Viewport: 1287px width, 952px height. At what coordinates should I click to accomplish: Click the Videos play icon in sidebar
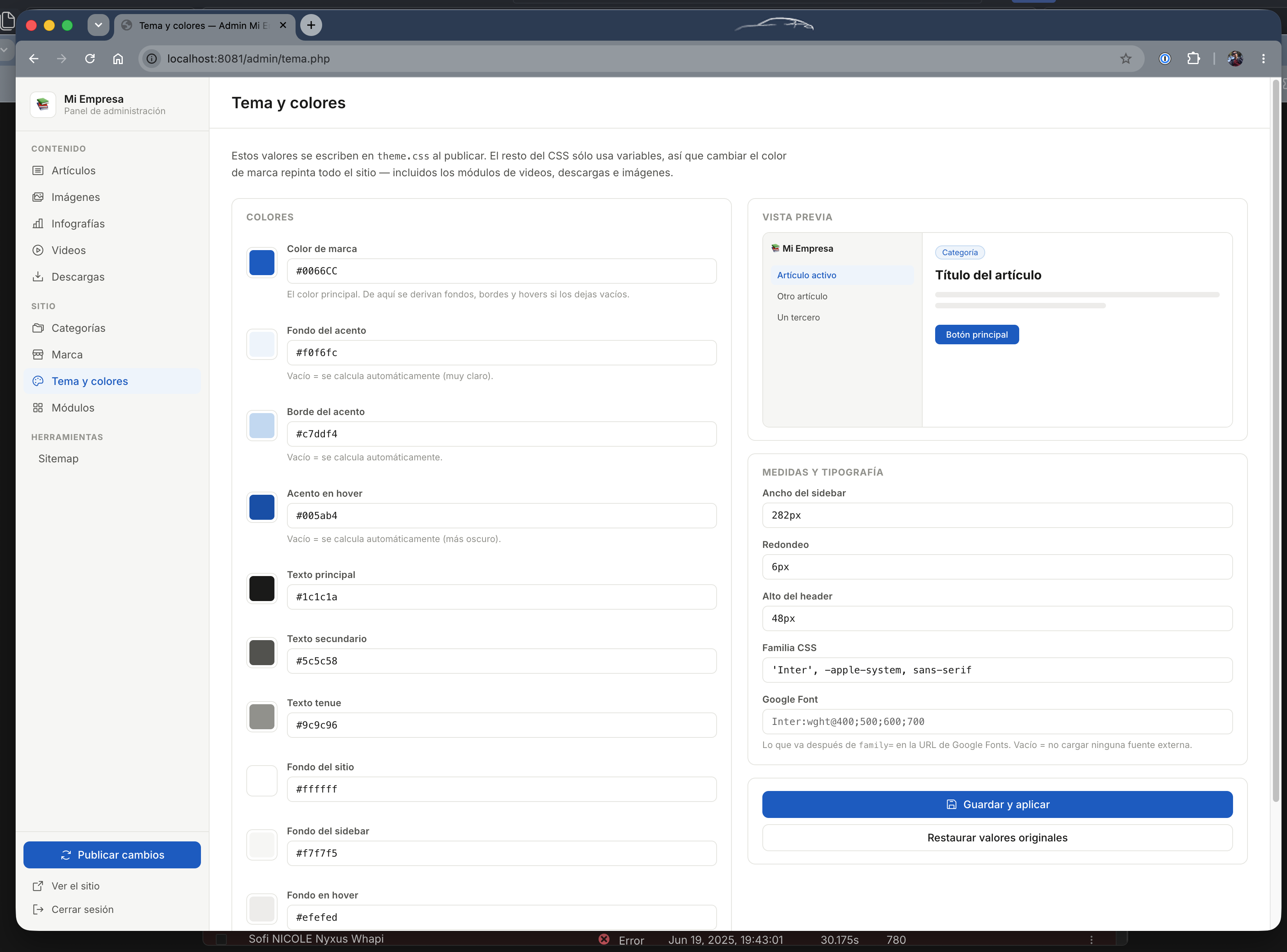tap(38, 250)
